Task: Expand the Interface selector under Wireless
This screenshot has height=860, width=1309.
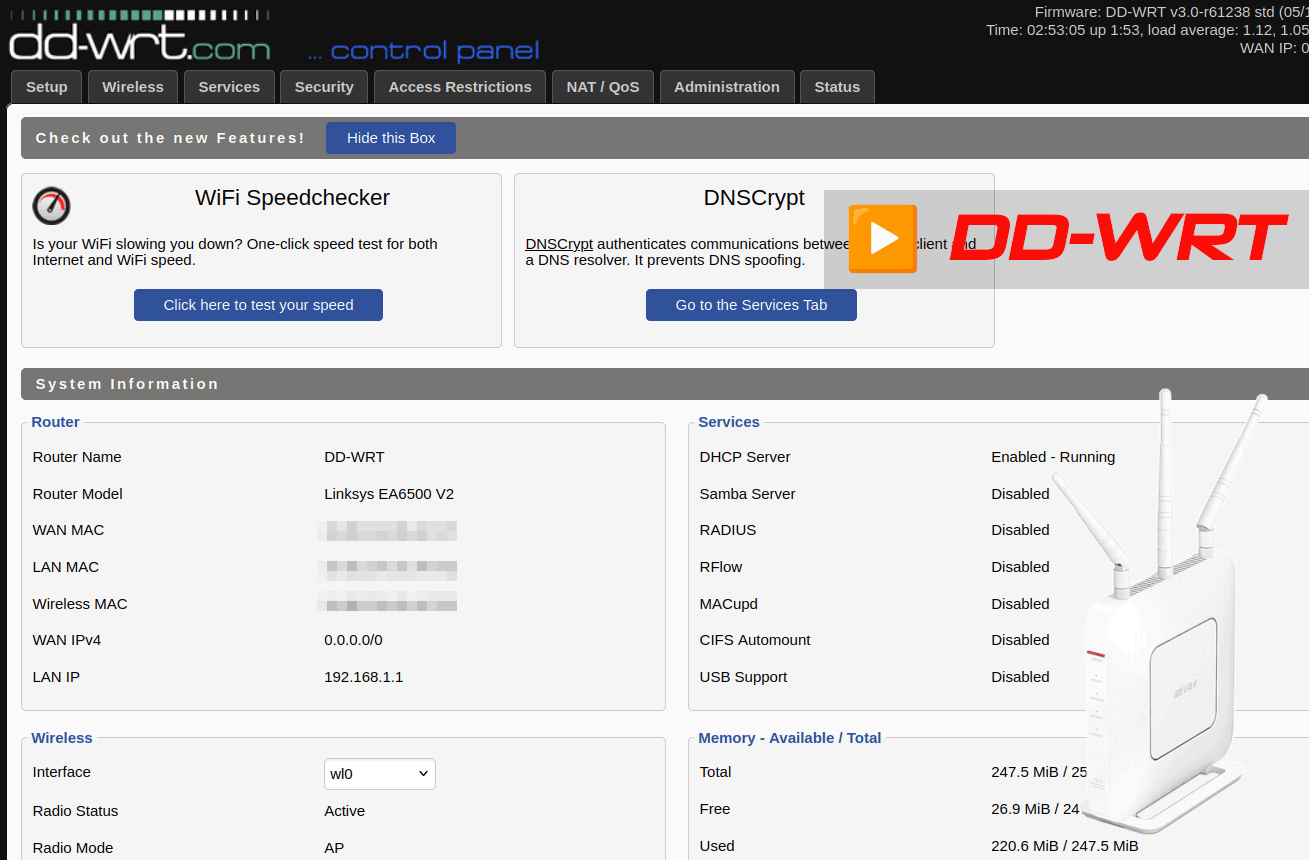Action: point(379,773)
